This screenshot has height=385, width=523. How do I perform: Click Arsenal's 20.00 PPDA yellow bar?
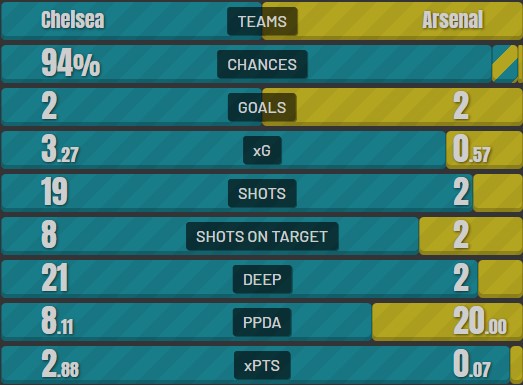pos(447,322)
